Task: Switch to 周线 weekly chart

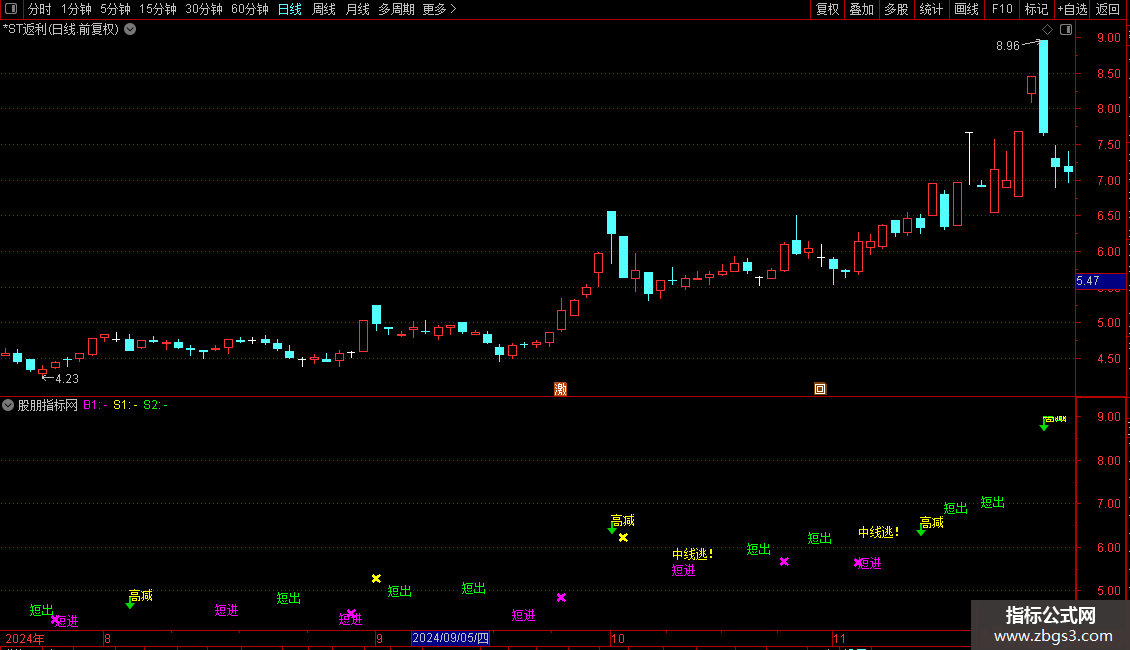Action: 324,9
